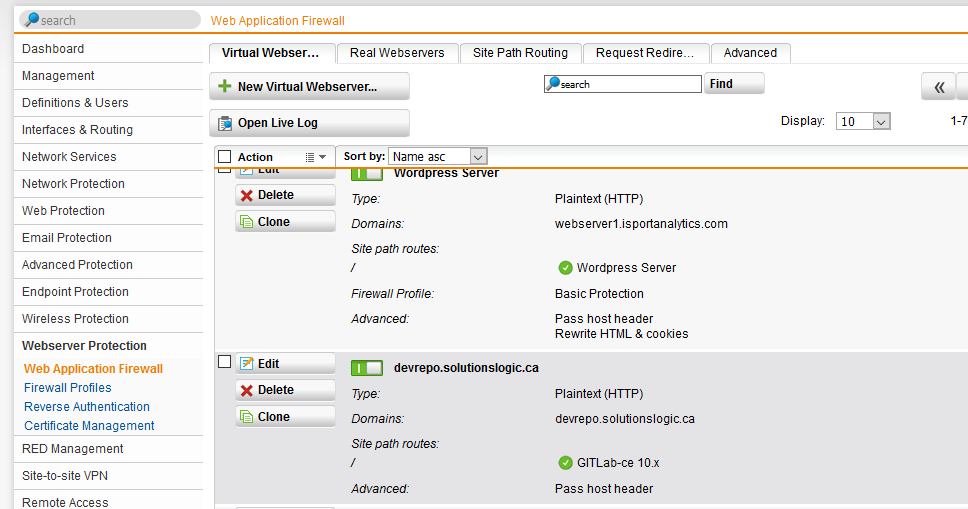968x509 pixels.
Task: Tick the checkbox for devrepo.solutionslogic.ca entry
Action: coord(225,362)
